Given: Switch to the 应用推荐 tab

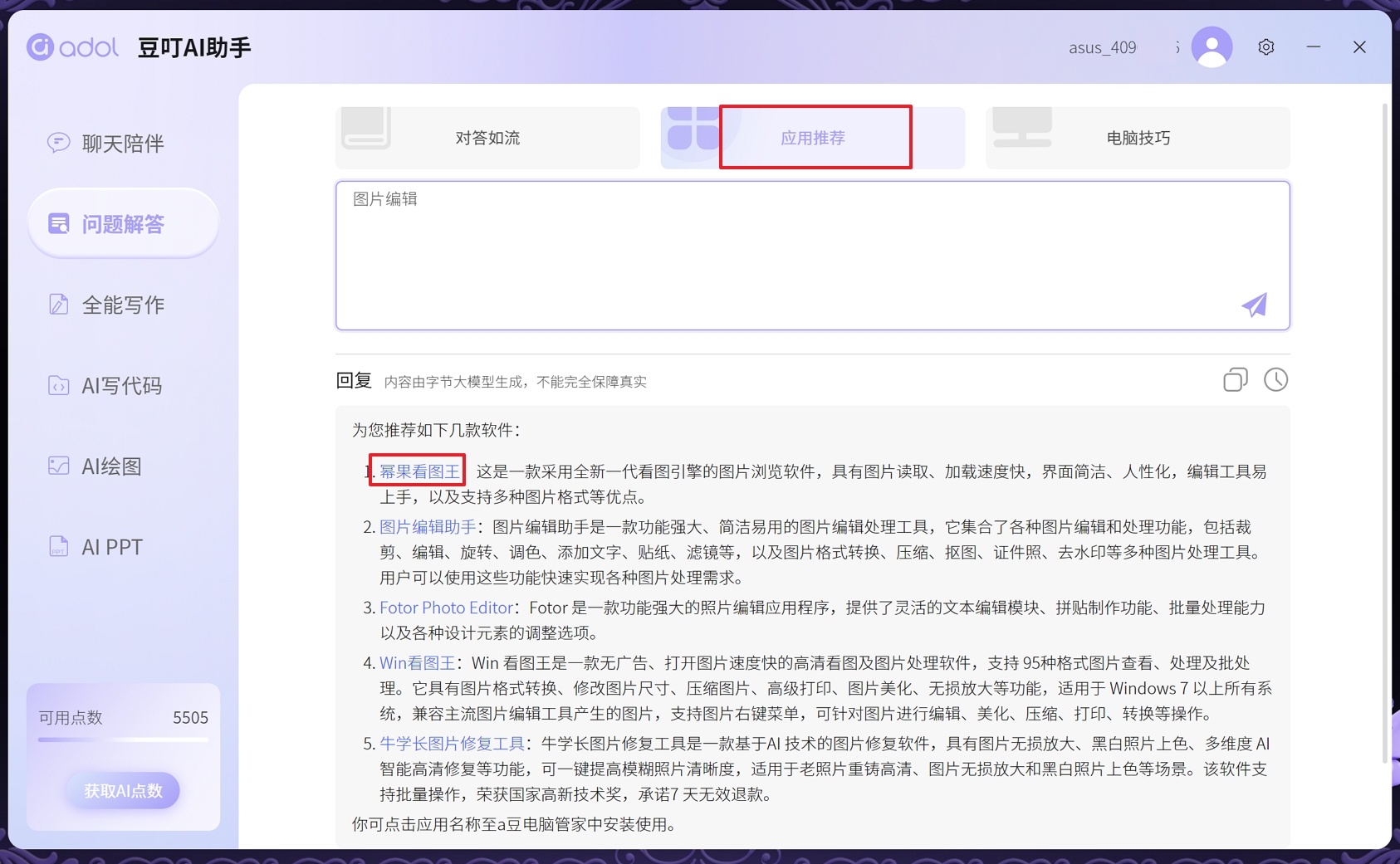Looking at the screenshot, I should coord(813,138).
